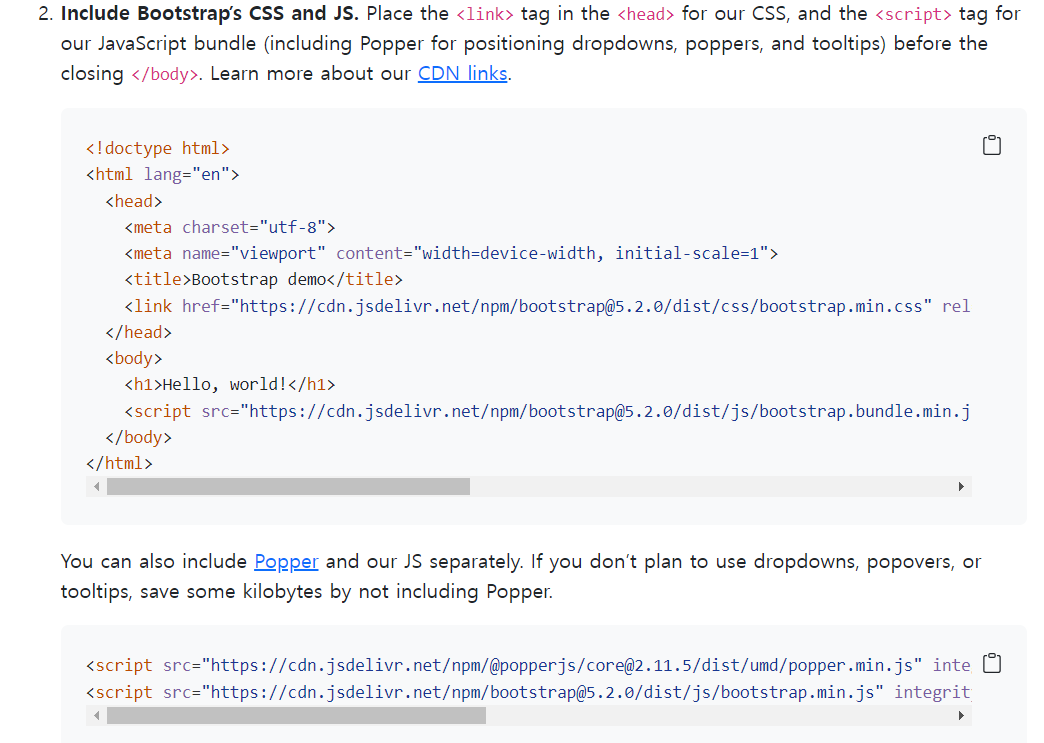The width and height of the screenshot is (1044, 743).
Task: Click left arrow of script snippet scrollbar
Action: [97, 716]
